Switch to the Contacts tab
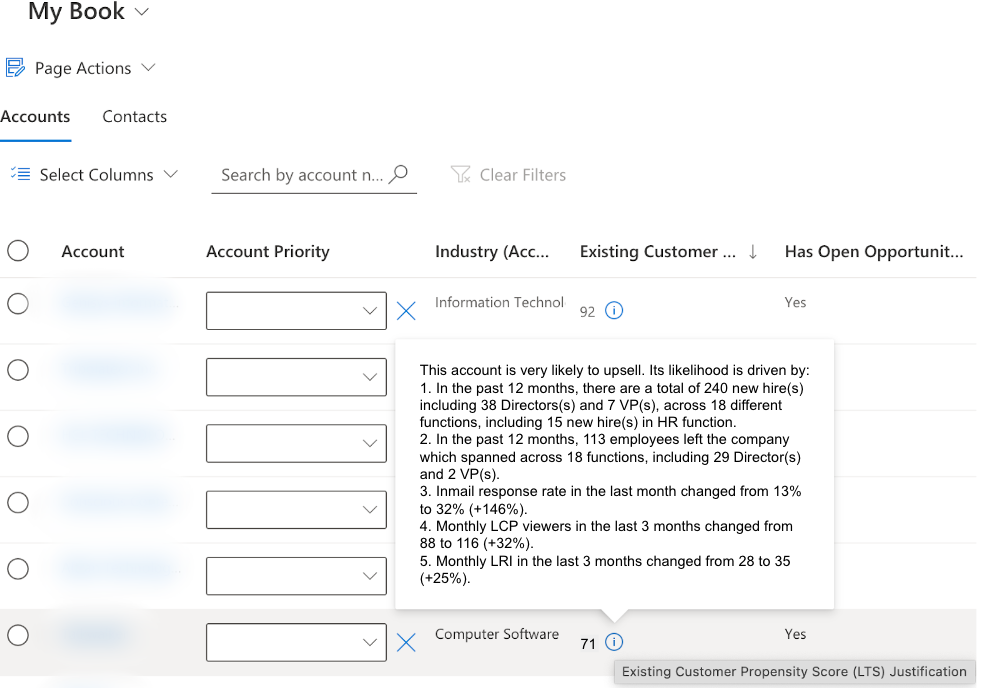The width and height of the screenshot is (981, 688). click(134, 117)
